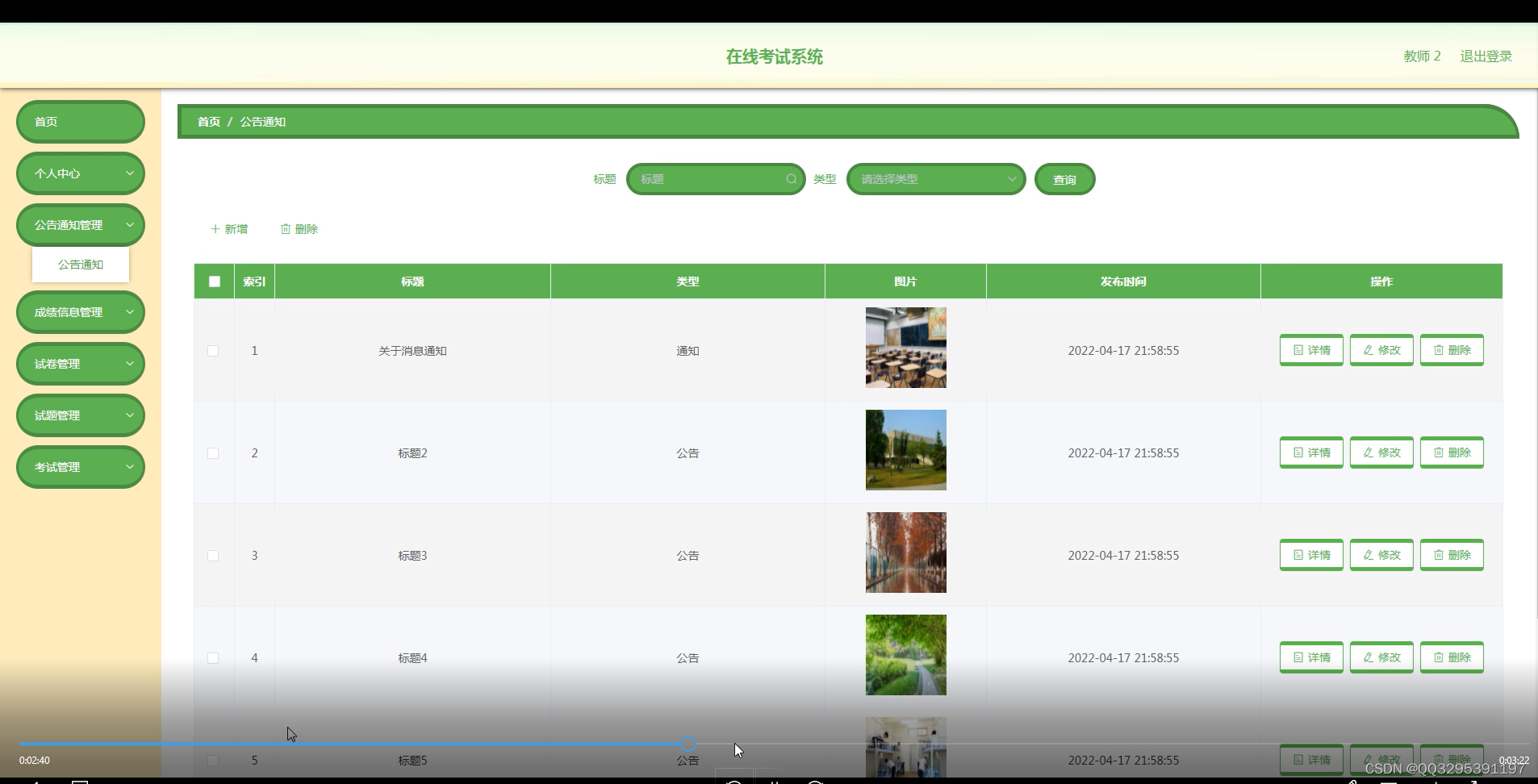Click 删除 for row 标题4

(1452, 657)
